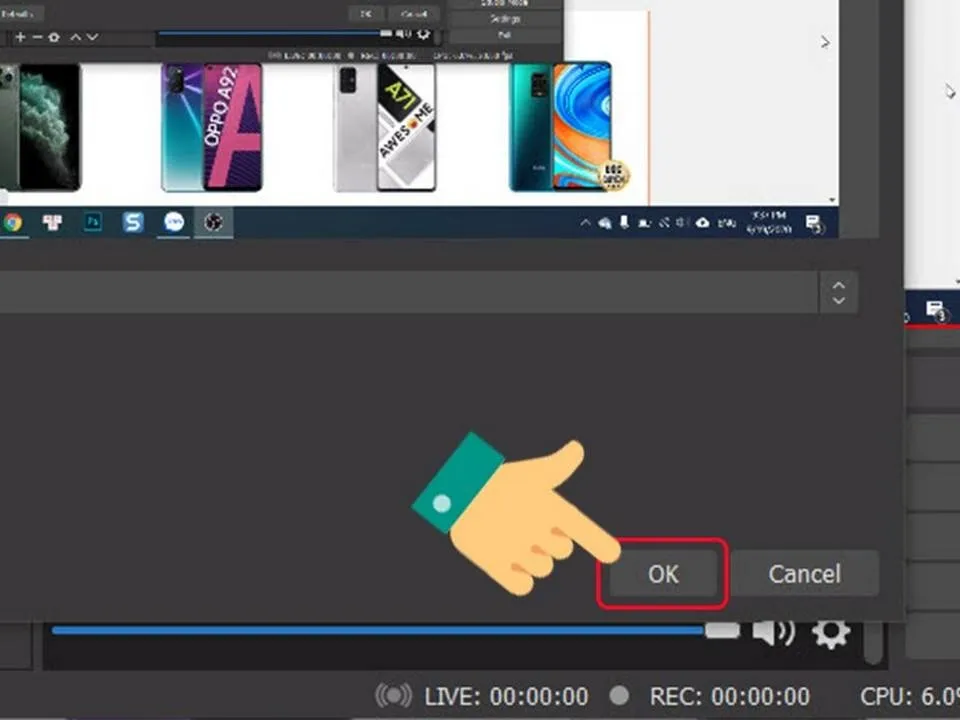Screen dimensions: 960x720
Task: Add a new source with the plus icon
Action: (20, 36)
